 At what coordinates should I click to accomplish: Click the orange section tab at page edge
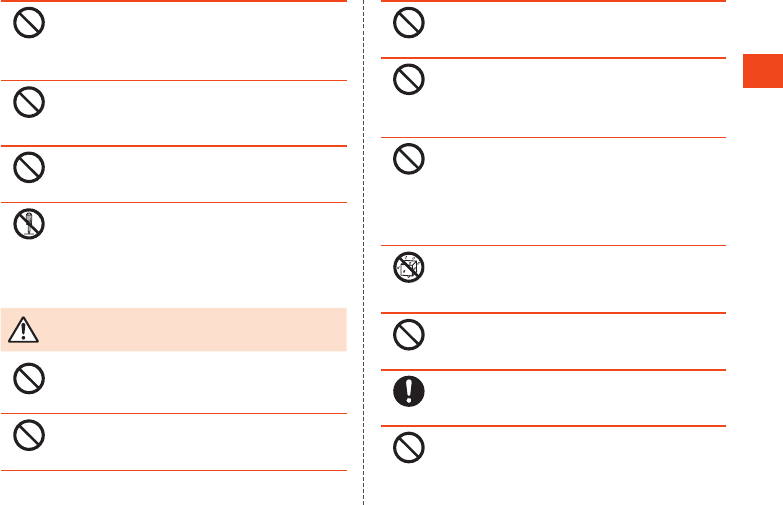[x=763, y=71]
